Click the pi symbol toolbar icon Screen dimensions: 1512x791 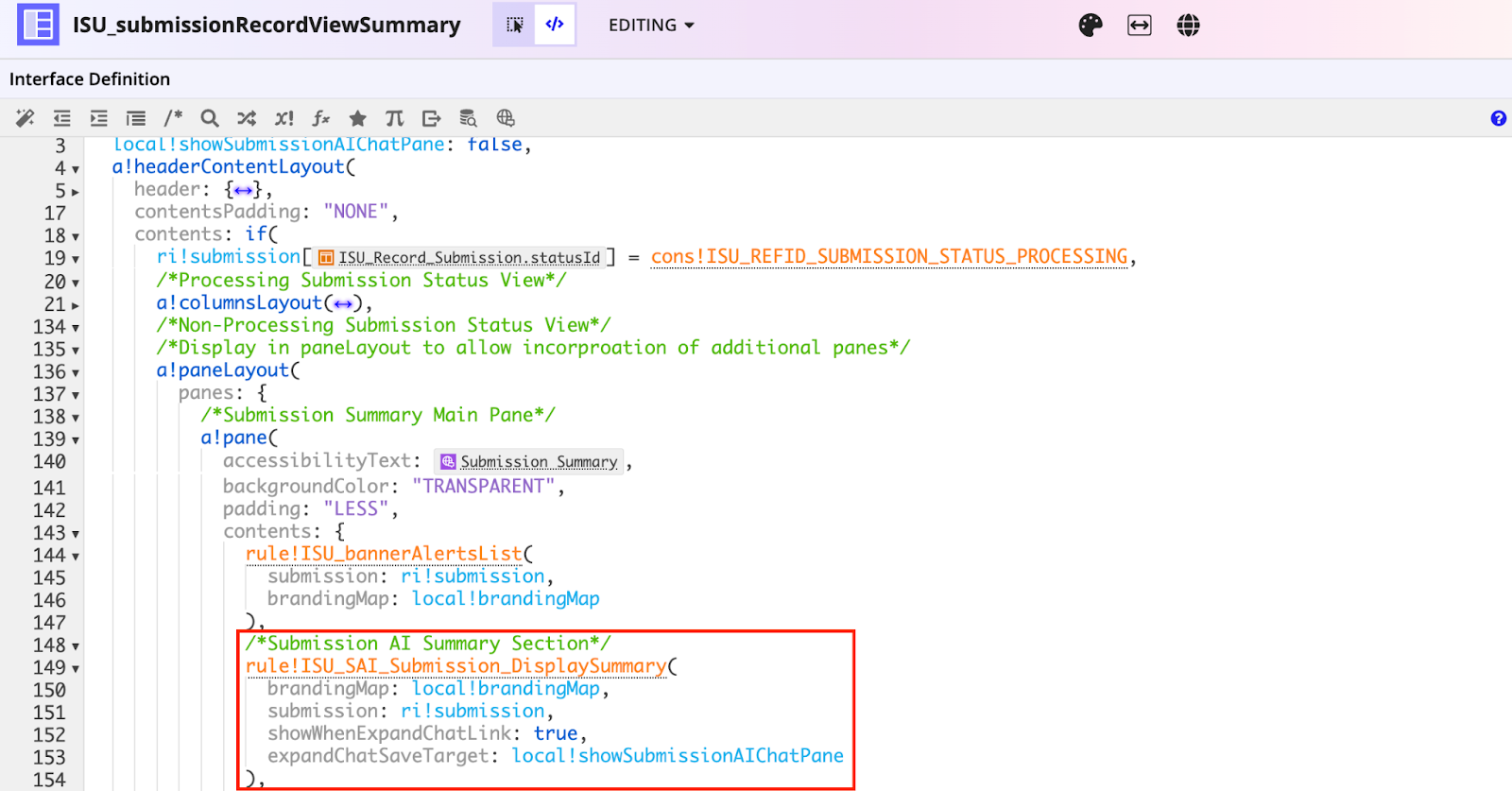394,118
